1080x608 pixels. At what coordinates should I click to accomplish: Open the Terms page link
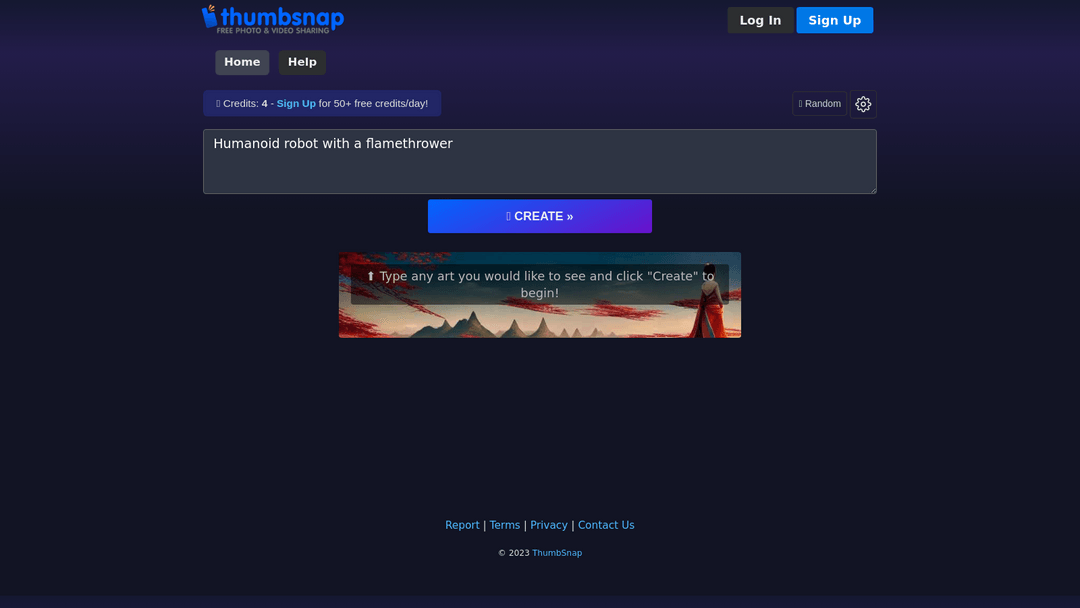[x=504, y=525]
